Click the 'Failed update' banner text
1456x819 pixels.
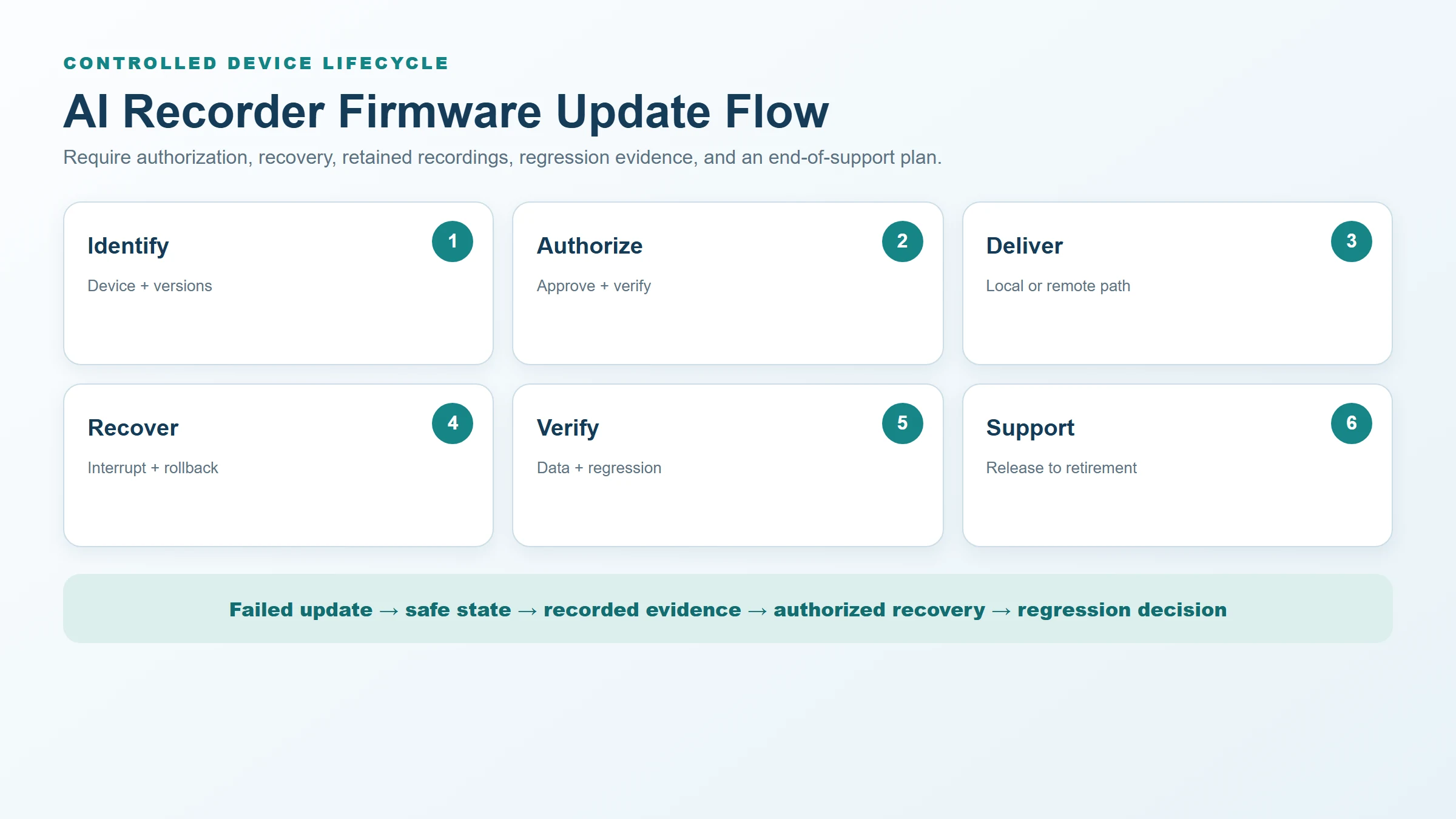(728, 610)
